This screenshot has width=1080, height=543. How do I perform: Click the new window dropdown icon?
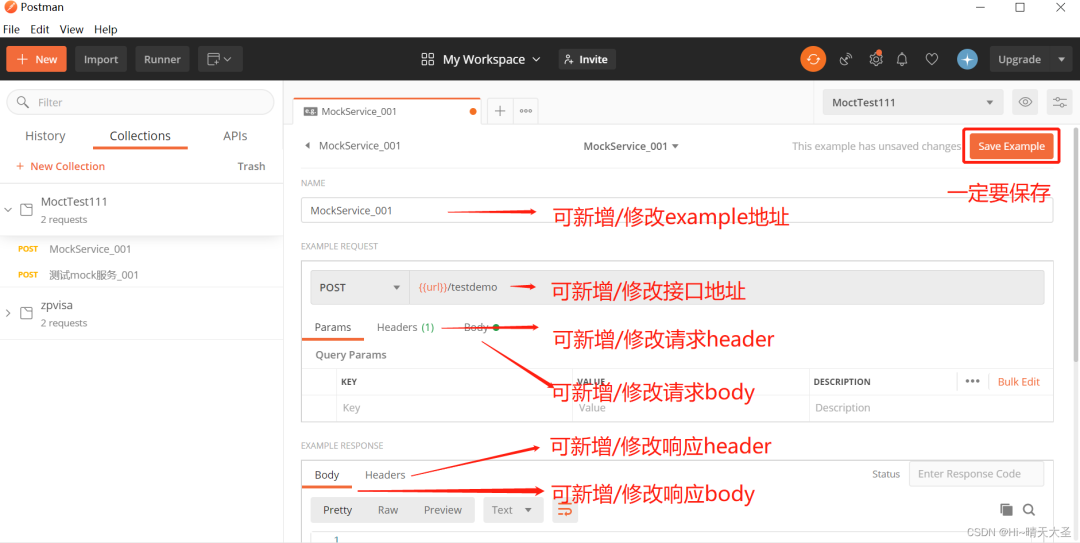[x=220, y=59]
